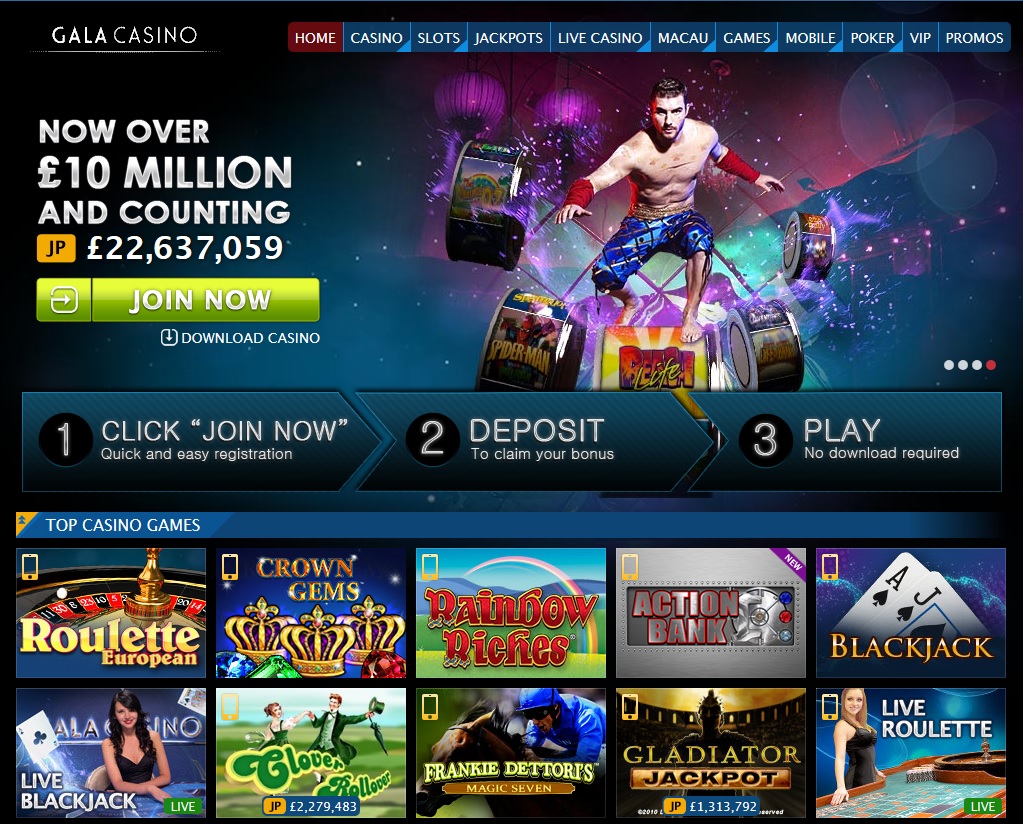
Task: Click the arrow icon on Join Now button
Action: 64,300
